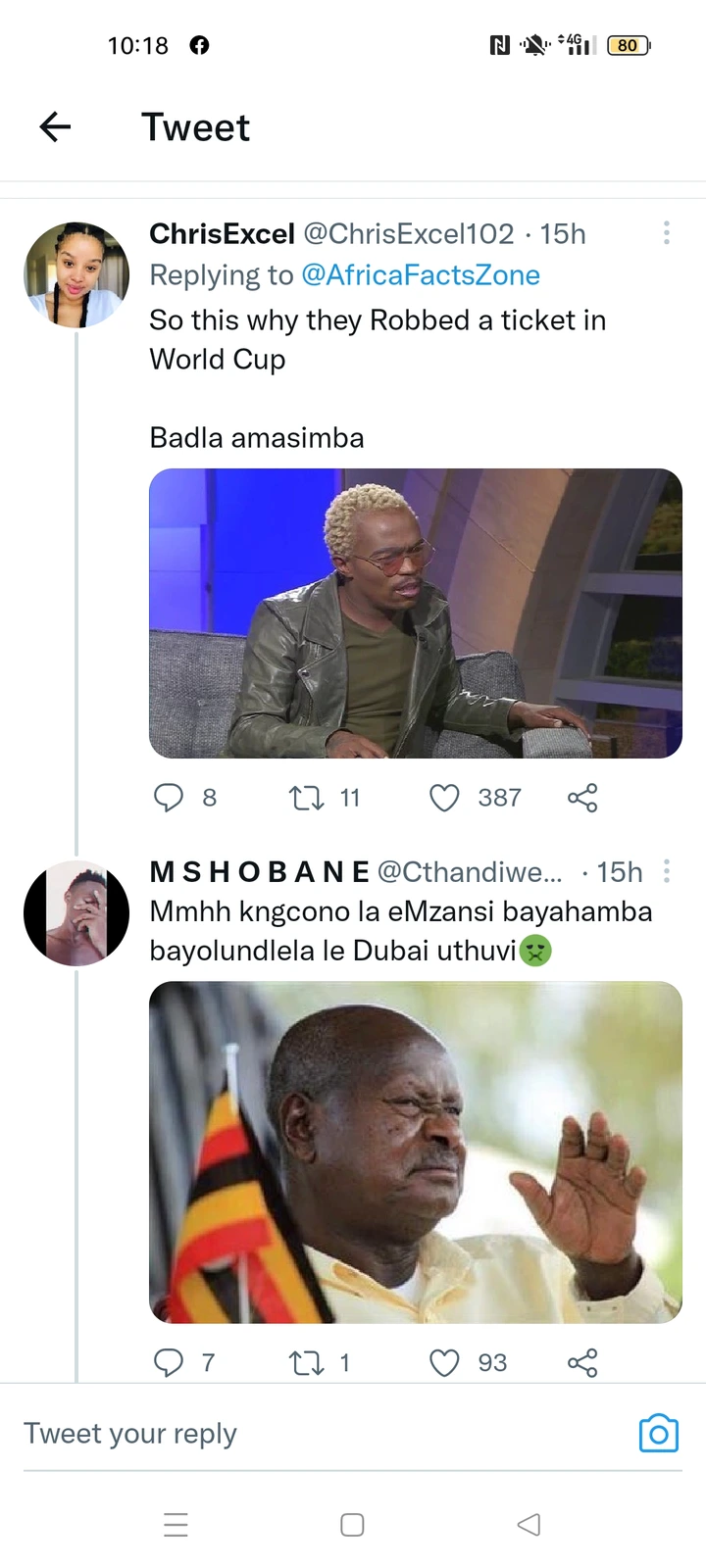706x1568 pixels.
Task: View ChrisExcel's profile picture
Action: point(76,274)
